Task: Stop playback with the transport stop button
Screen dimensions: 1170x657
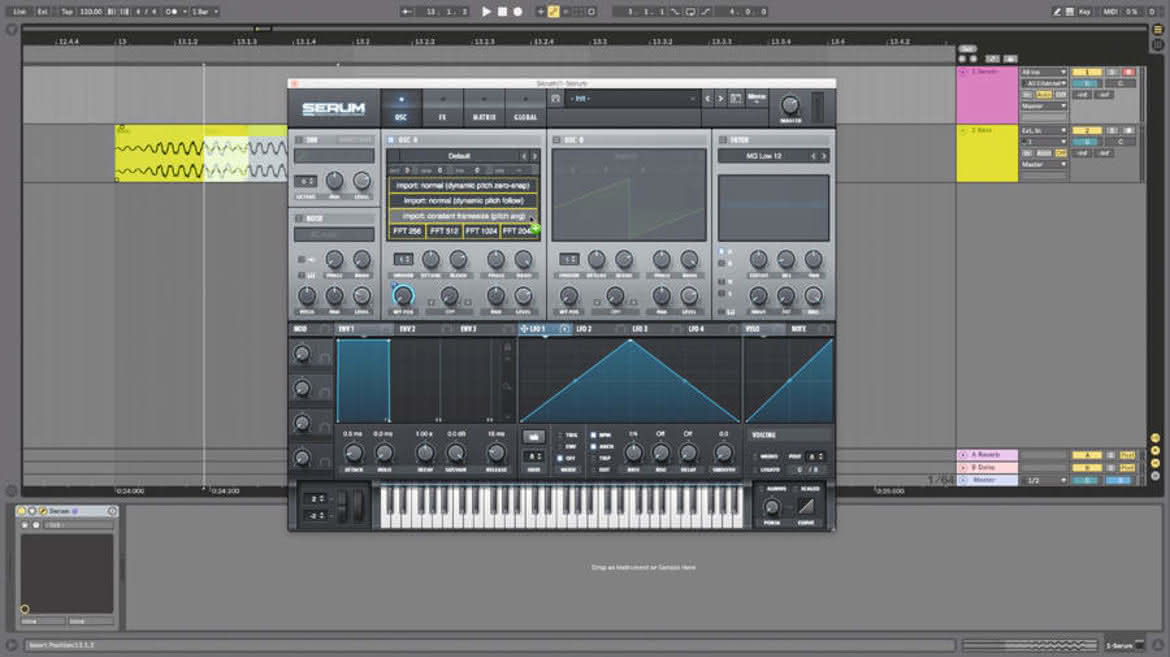Action: pyautogui.click(x=502, y=12)
